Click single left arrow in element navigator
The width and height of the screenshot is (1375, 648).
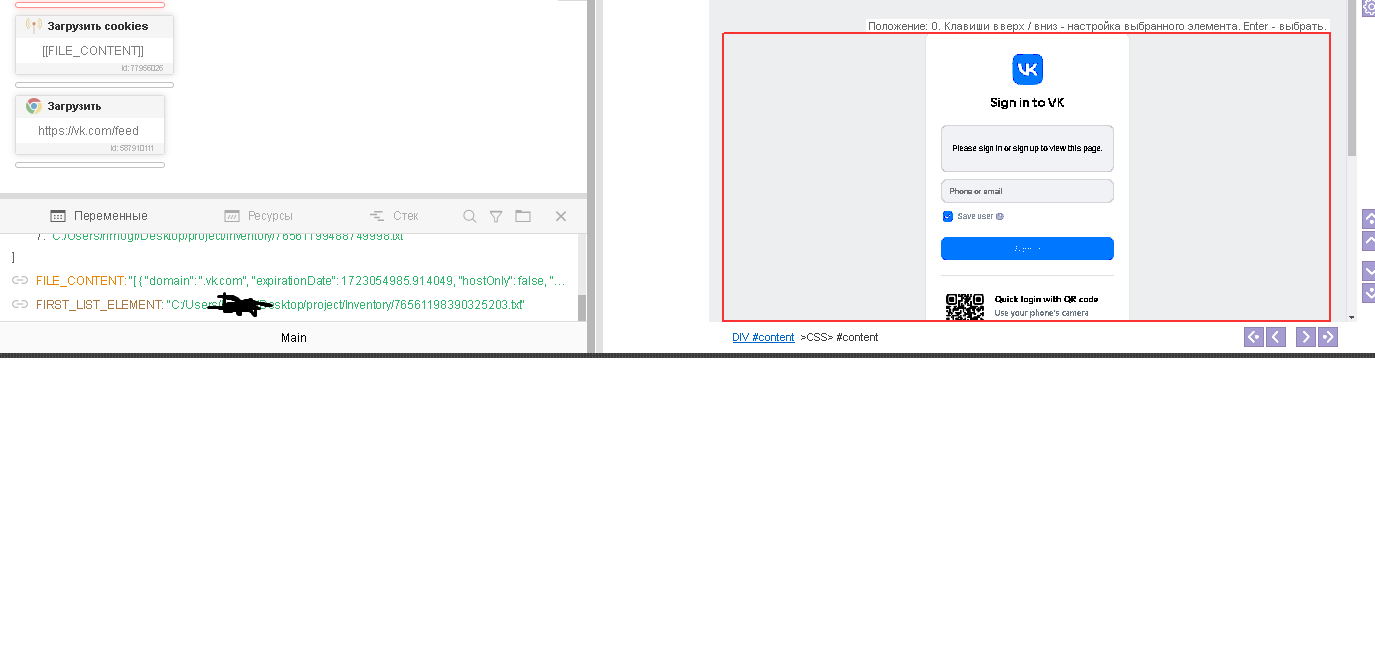(x=1276, y=337)
